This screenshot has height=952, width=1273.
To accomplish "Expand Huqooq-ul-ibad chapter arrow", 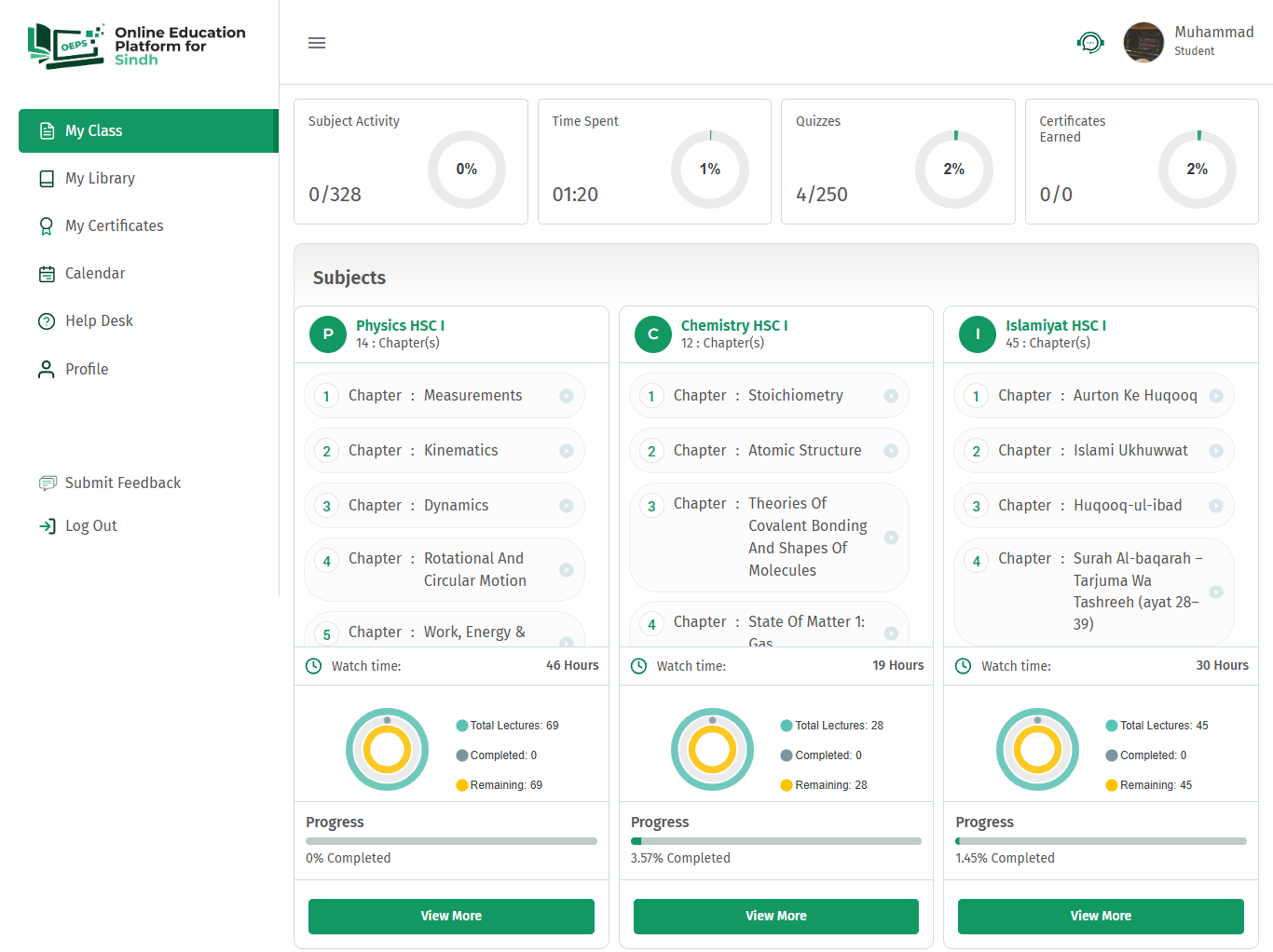I will 1216,506.
